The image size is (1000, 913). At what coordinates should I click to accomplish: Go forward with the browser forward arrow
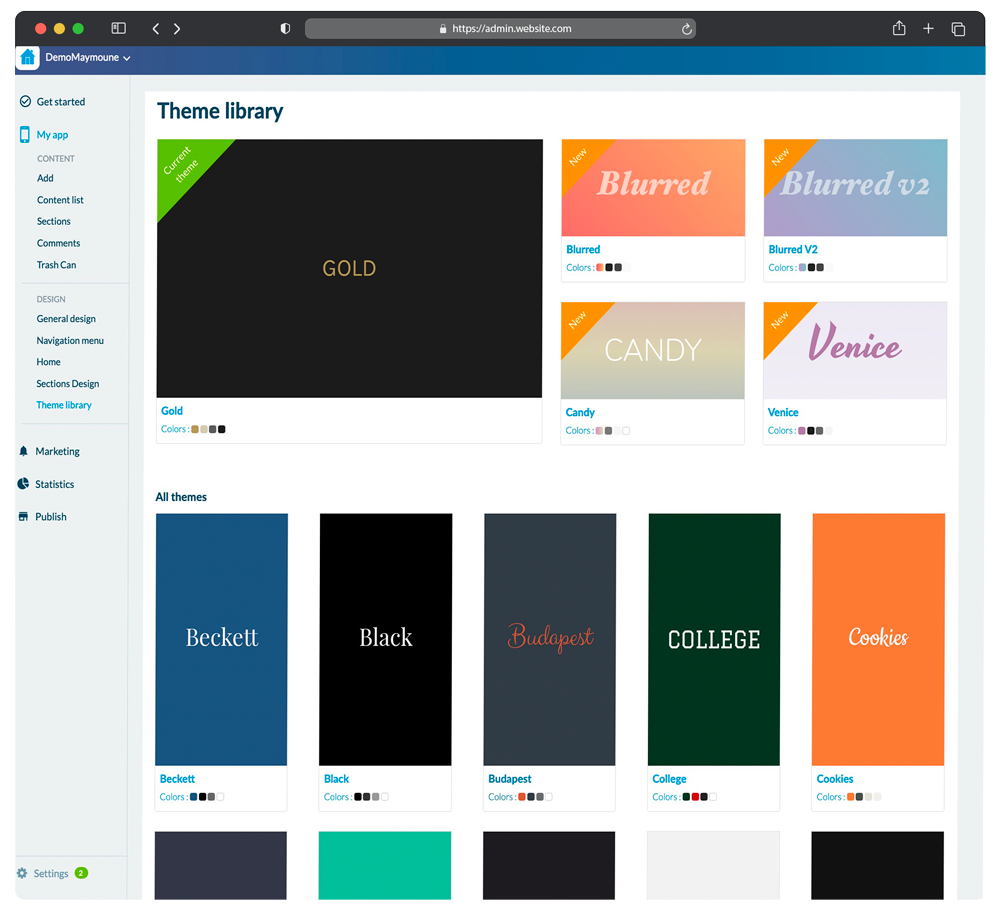tap(177, 29)
